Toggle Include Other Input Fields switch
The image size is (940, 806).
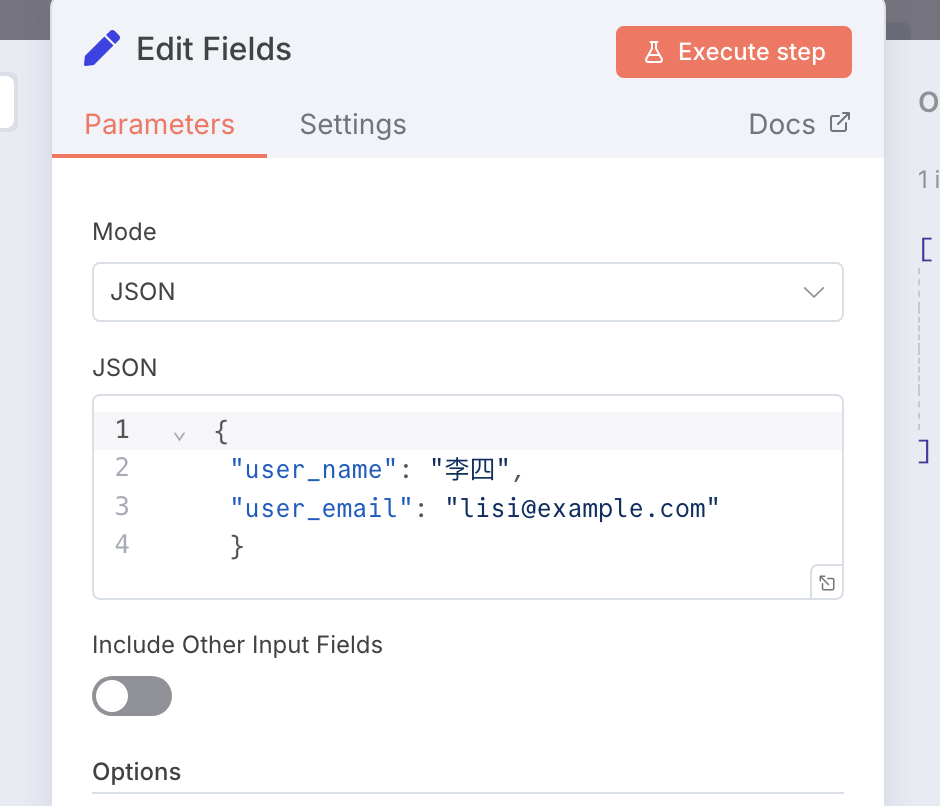pyautogui.click(x=132, y=696)
